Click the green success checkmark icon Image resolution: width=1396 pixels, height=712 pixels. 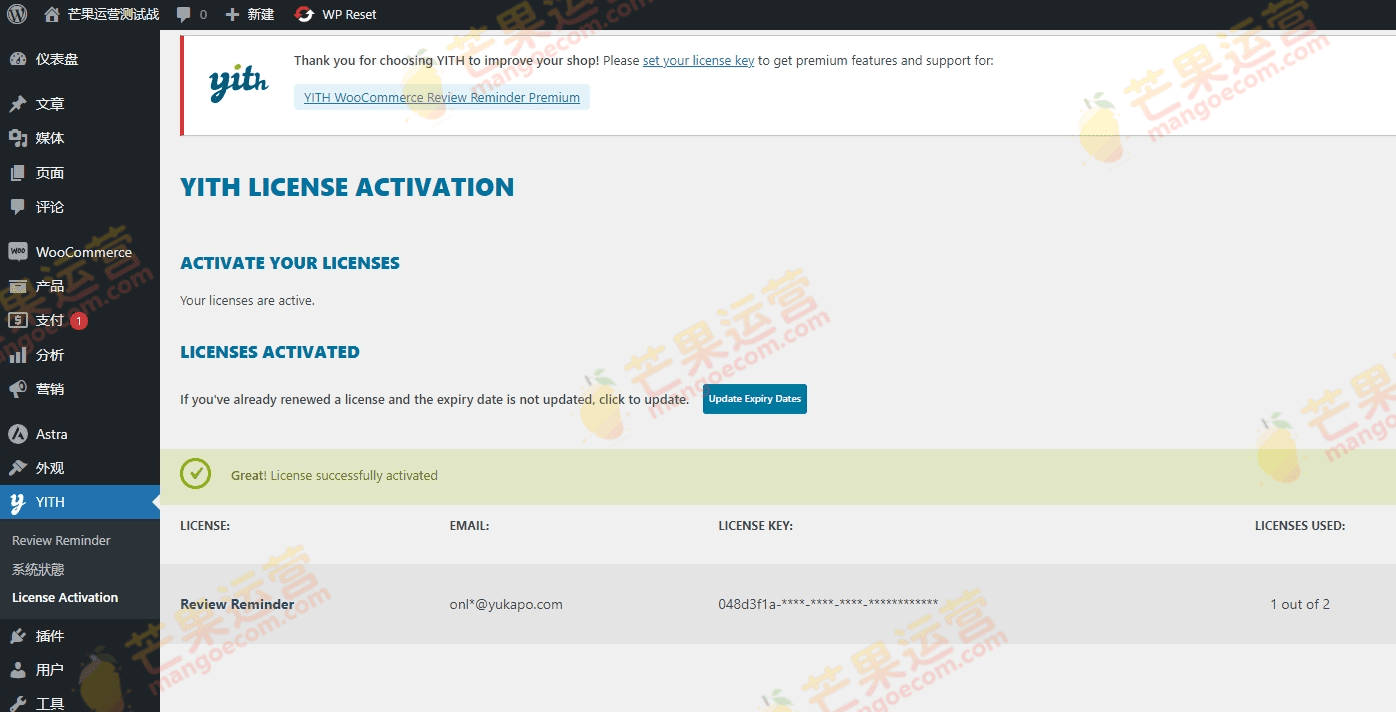click(x=196, y=474)
